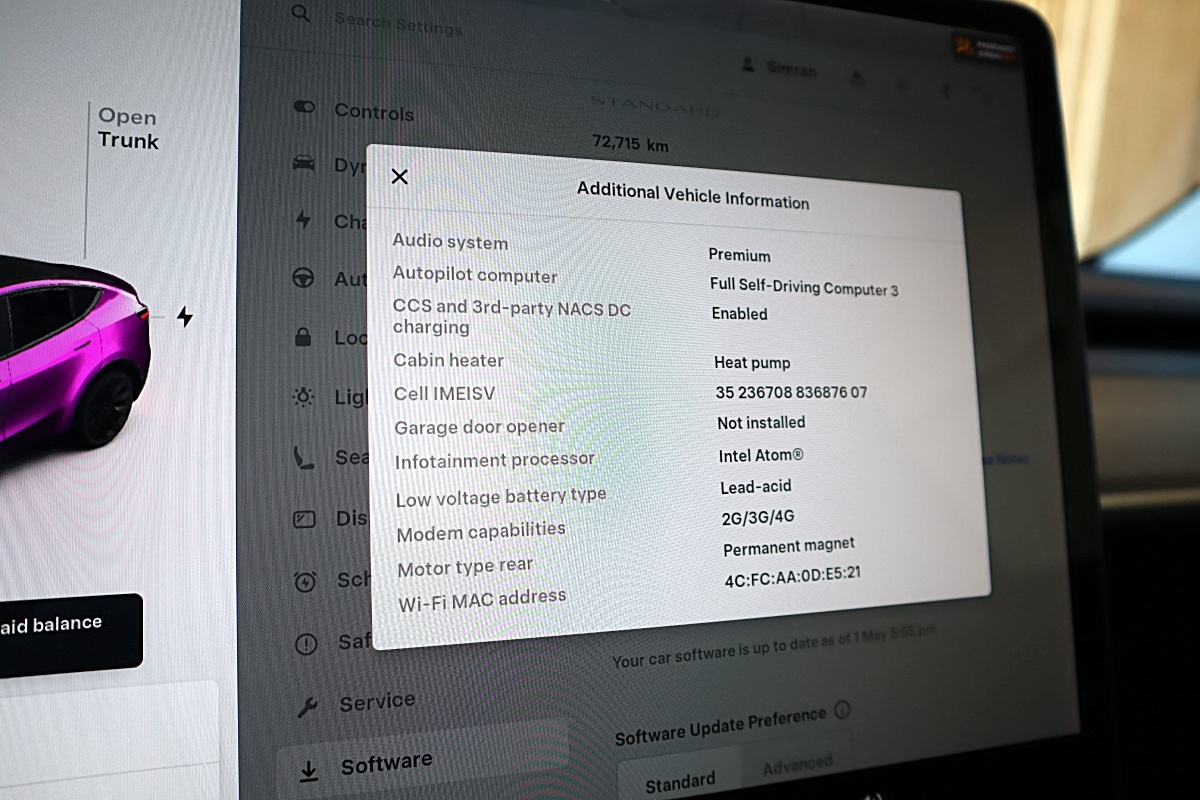Select the Premium audio value

pyautogui.click(x=739, y=255)
